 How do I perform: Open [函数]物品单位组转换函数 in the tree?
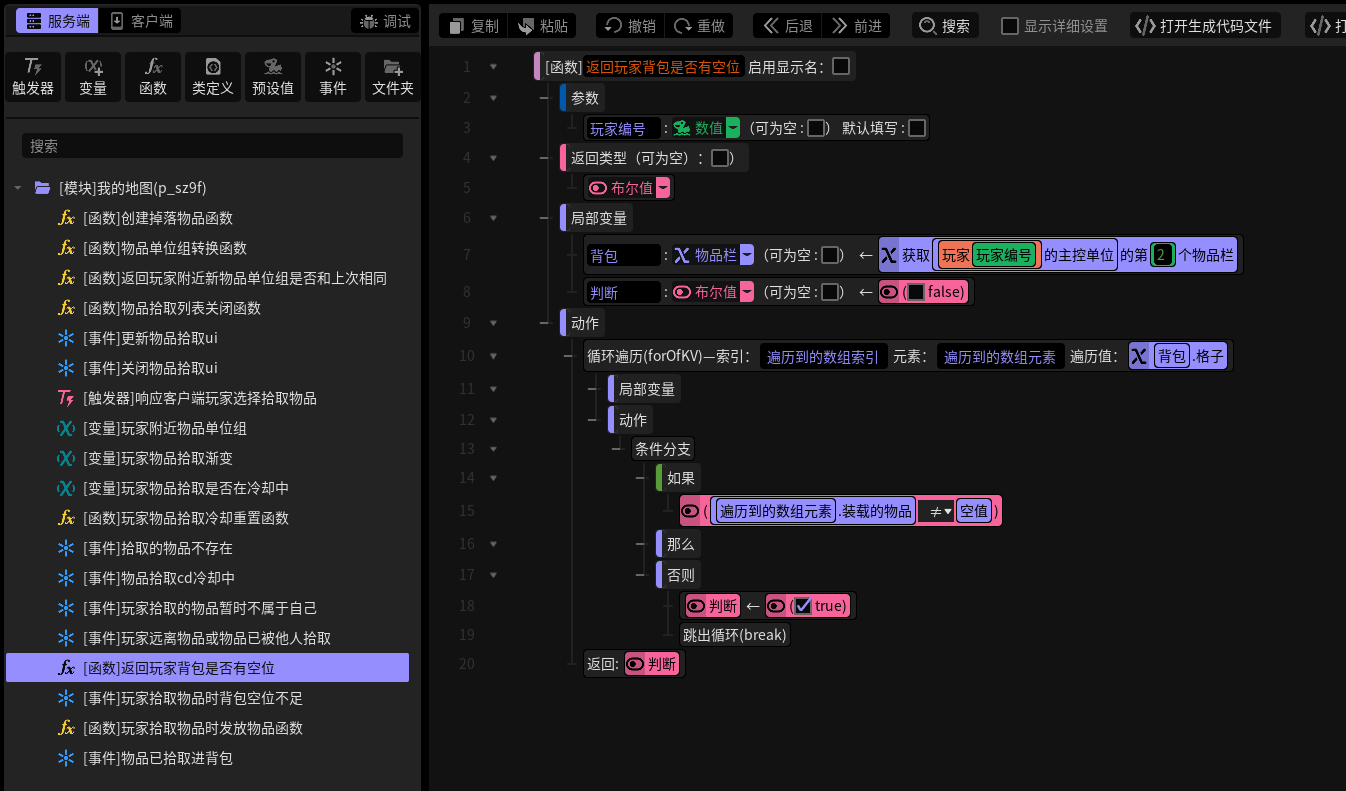(165, 248)
